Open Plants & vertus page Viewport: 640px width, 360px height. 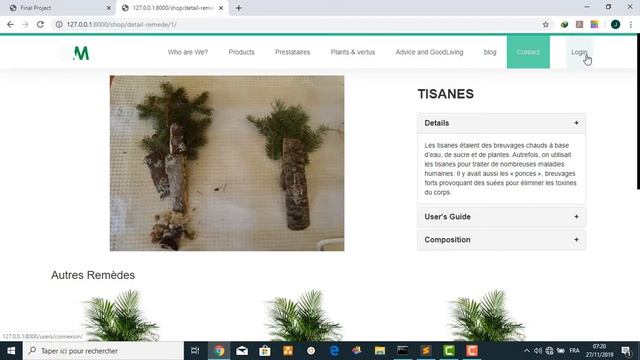(x=353, y=52)
